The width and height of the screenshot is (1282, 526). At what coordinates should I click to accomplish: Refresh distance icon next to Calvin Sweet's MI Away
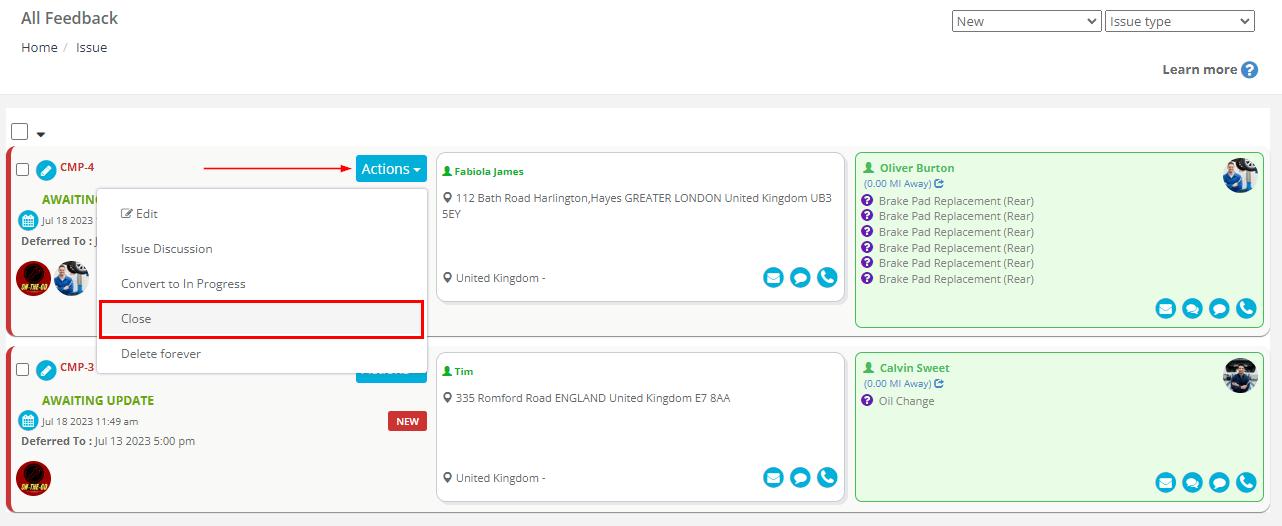coord(939,384)
